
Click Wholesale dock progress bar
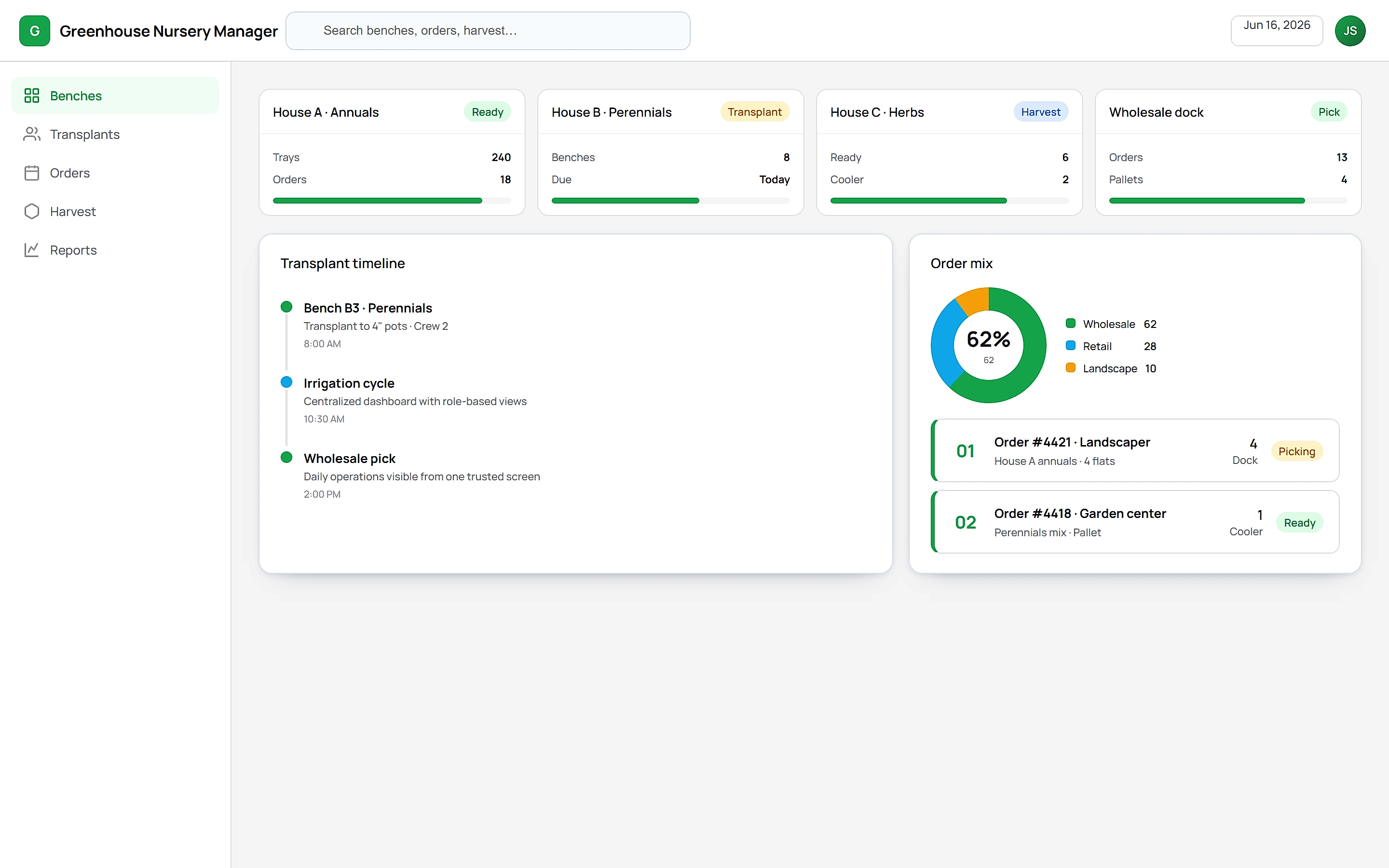point(1228,200)
